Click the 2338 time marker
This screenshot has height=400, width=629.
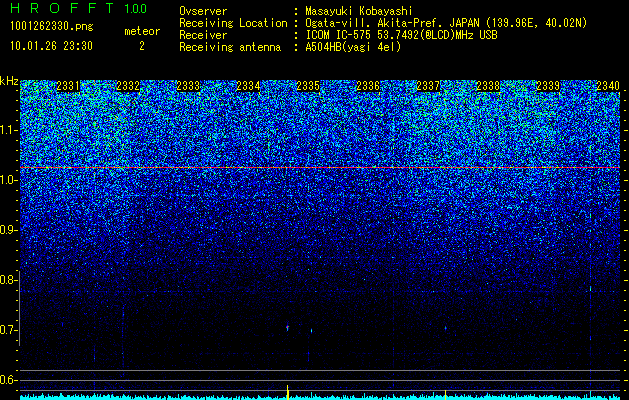488,86
